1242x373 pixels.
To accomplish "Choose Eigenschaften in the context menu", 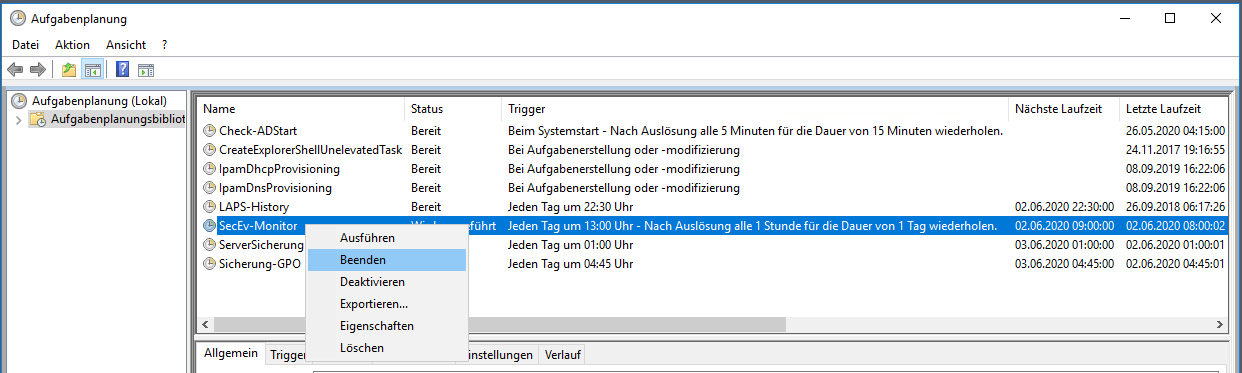I will click(x=387, y=326).
